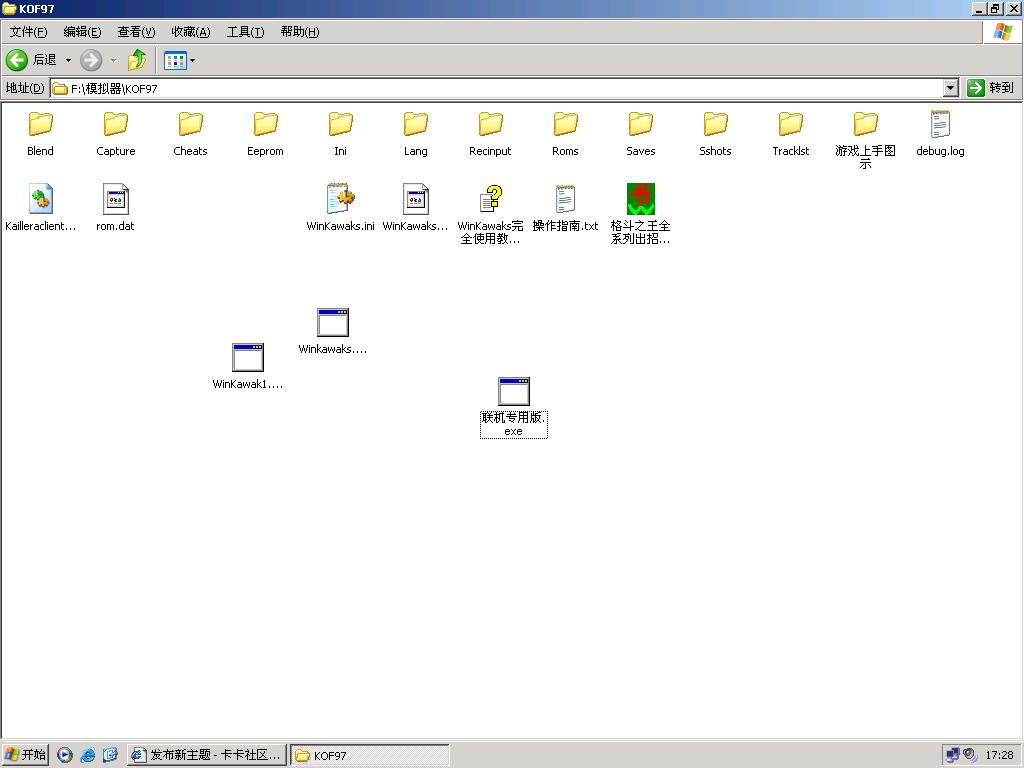1024x768 pixels.
Task: Open the Recinput folder
Action: pyautogui.click(x=490, y=134)
